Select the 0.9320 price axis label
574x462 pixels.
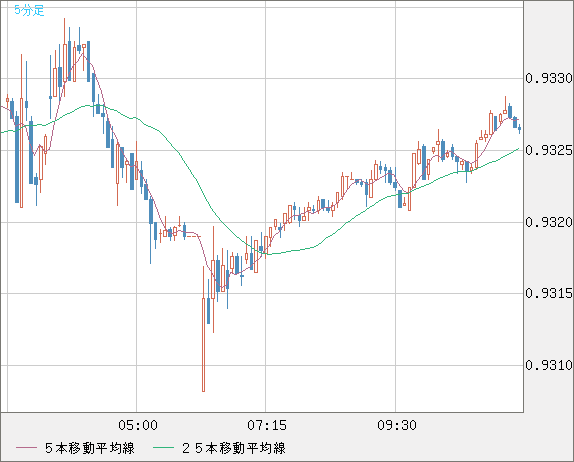pos(549,222)
